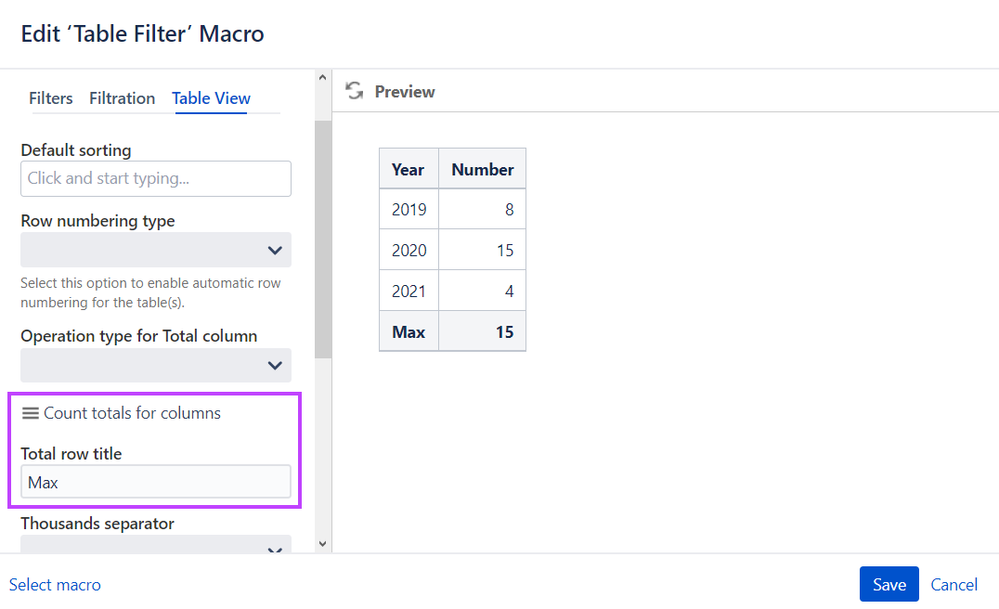Screen dimensions: 999x609
Task: Click the Preview refresh icon
Action: pyautogui.click(x=354, y=91)
